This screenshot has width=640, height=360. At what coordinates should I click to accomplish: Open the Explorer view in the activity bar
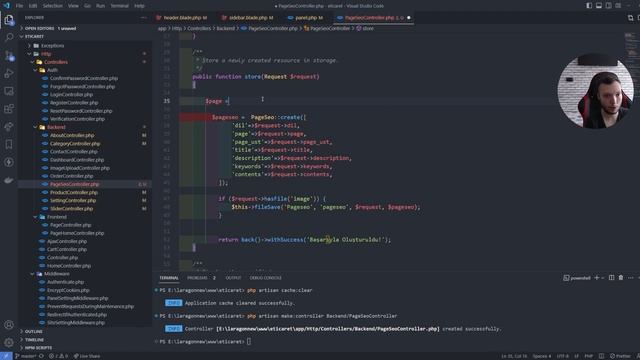pyautogui.click(x=9, y=20)
